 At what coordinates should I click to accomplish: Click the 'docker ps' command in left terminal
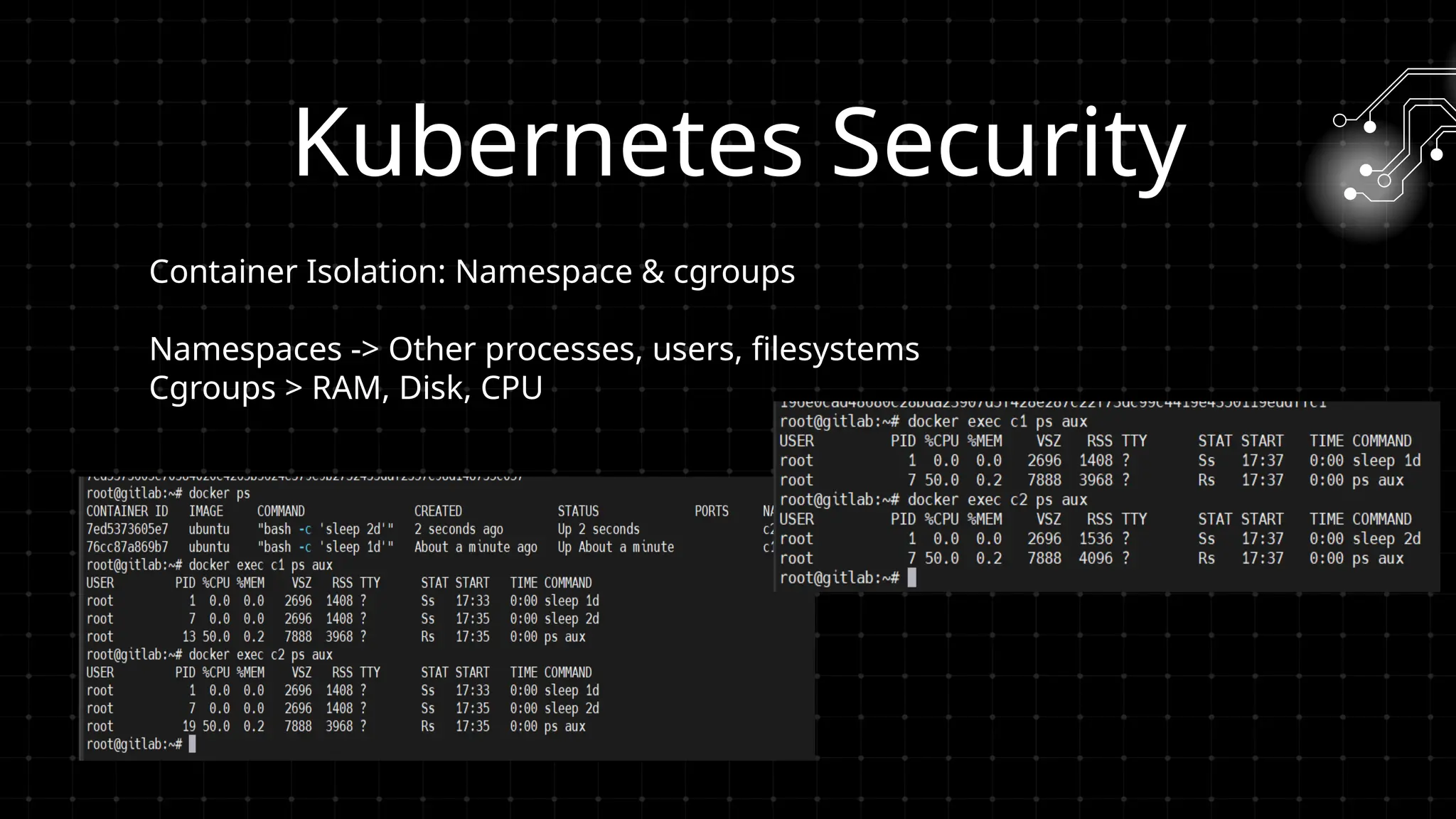[x=220, y=493]
